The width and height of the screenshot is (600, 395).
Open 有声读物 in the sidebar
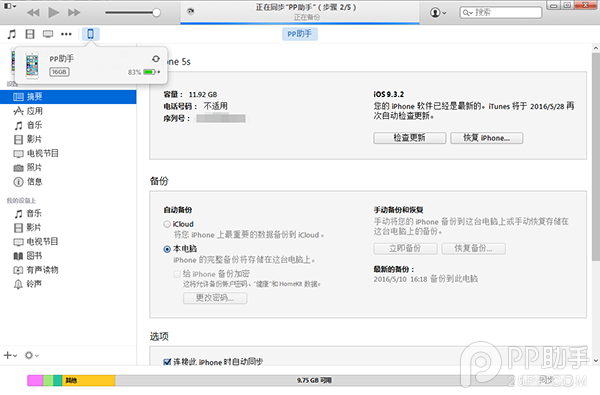68,270
